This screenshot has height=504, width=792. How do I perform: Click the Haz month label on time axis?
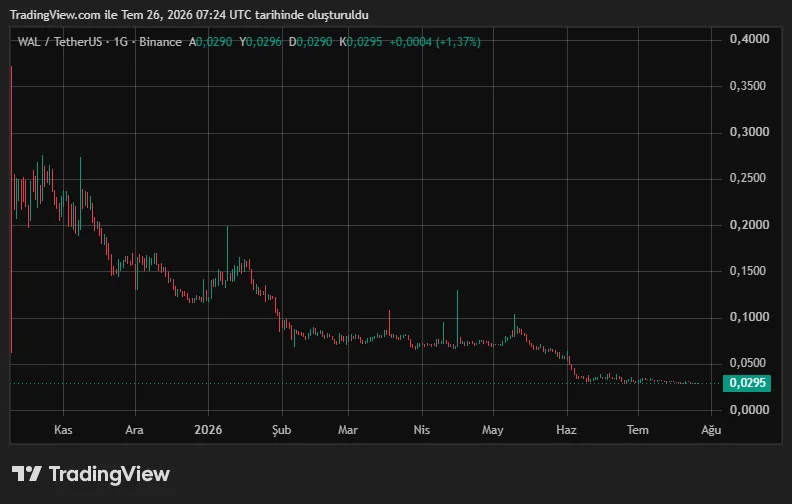click(x=566, y=430)
